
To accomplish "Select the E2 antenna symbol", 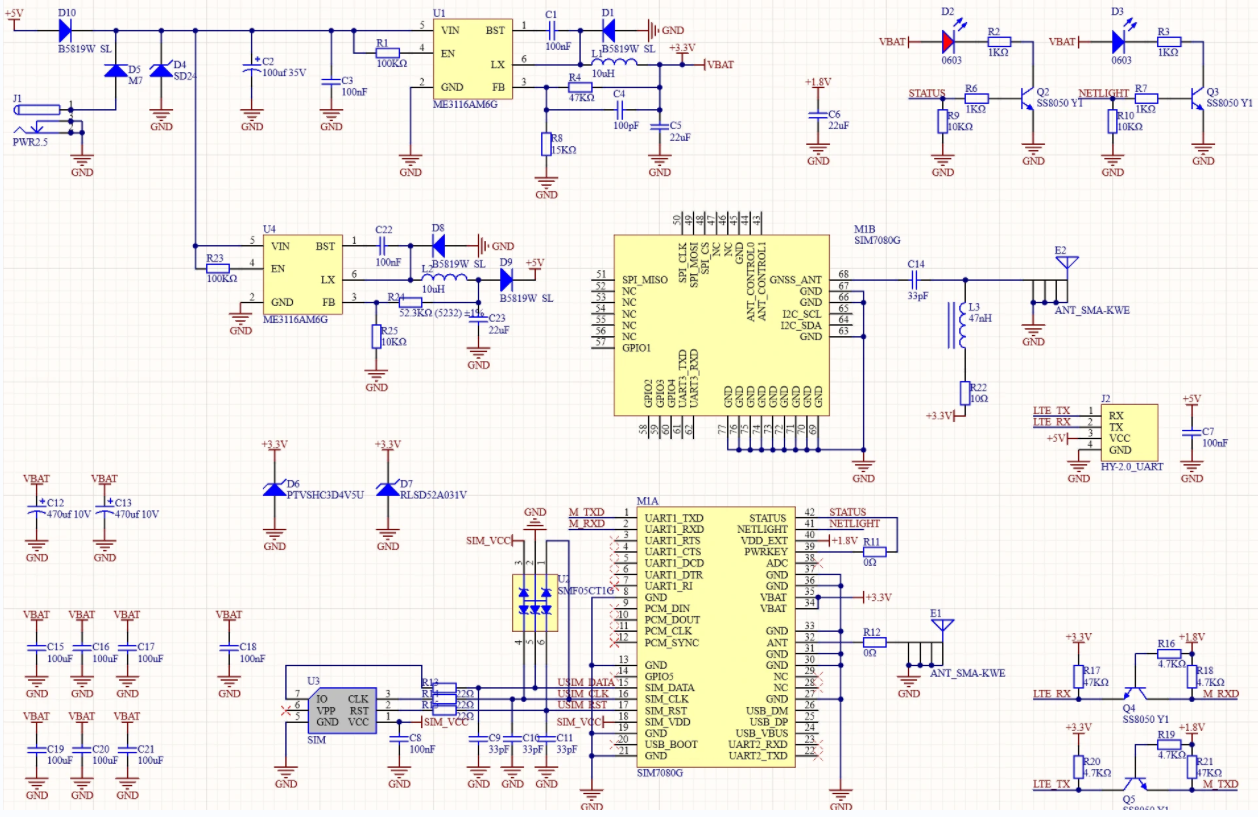I will [1067, 265].
